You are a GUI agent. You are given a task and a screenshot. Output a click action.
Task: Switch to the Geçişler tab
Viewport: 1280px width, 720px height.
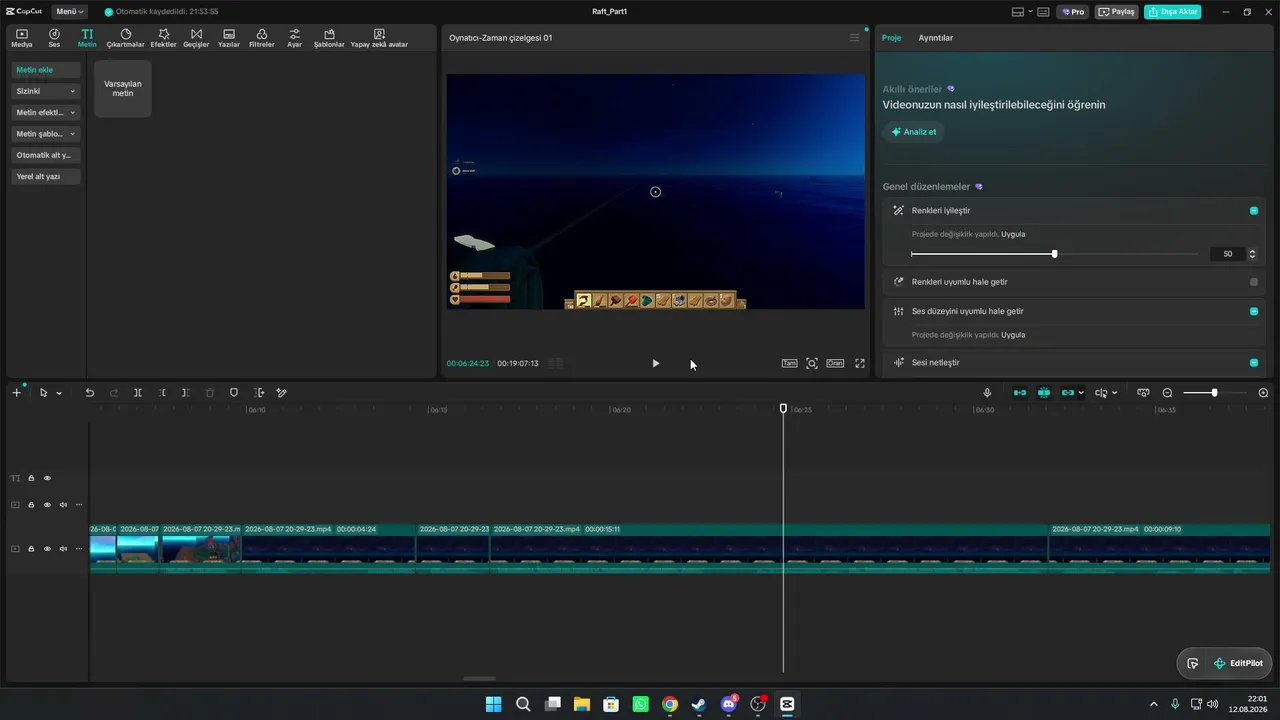[196, 38]
